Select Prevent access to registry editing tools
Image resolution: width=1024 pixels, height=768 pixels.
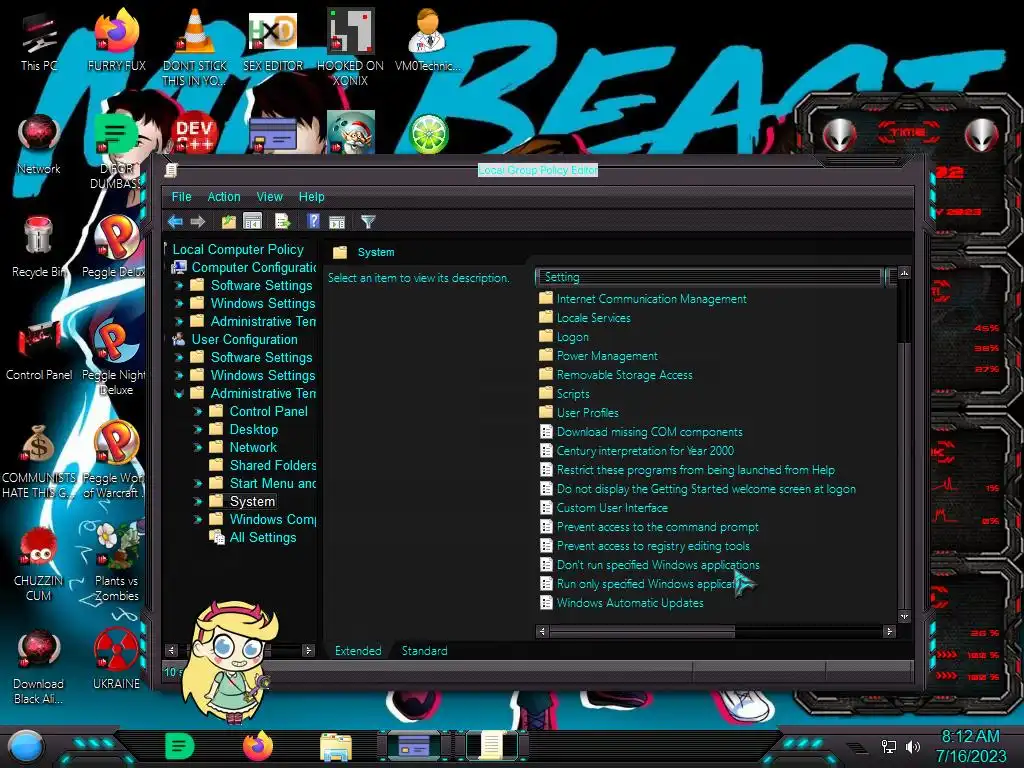652,545
